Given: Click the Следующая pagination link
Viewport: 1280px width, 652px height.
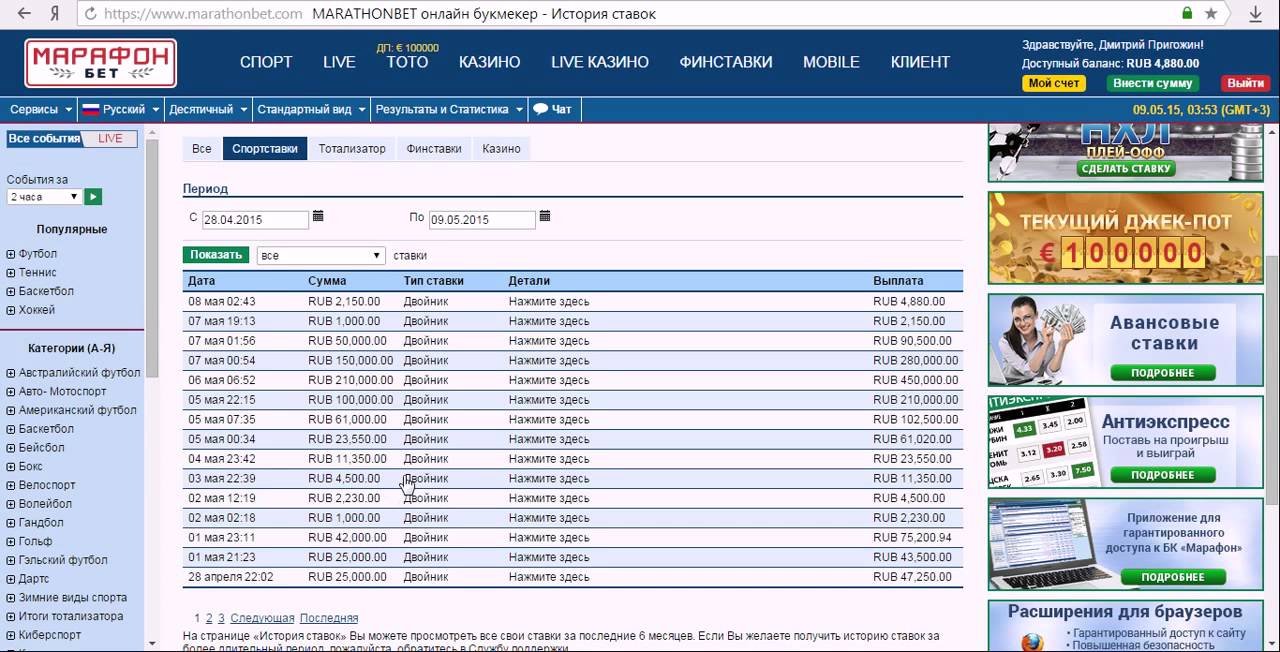Looking at the screenshot, I should coord(262,619).
